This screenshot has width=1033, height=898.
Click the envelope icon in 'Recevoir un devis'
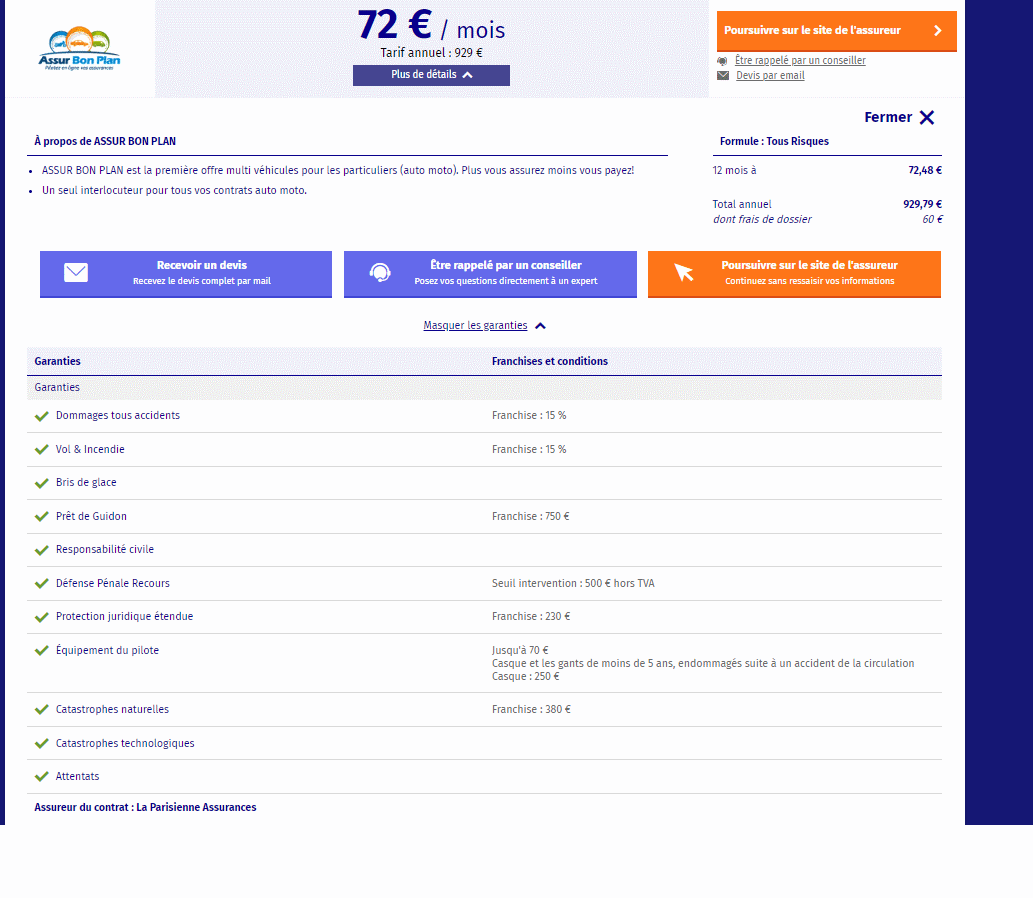point(76,273)
